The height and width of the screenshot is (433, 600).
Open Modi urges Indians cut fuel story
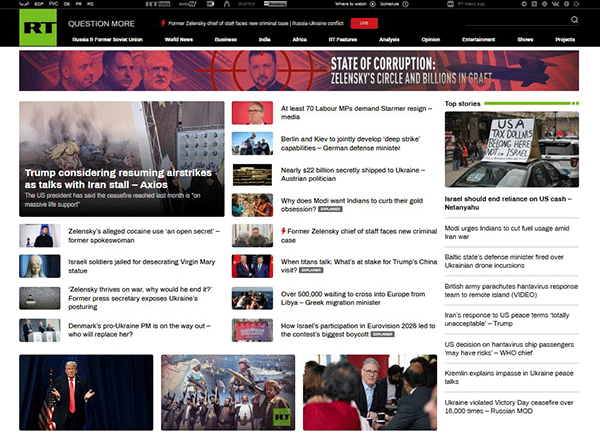507,232
